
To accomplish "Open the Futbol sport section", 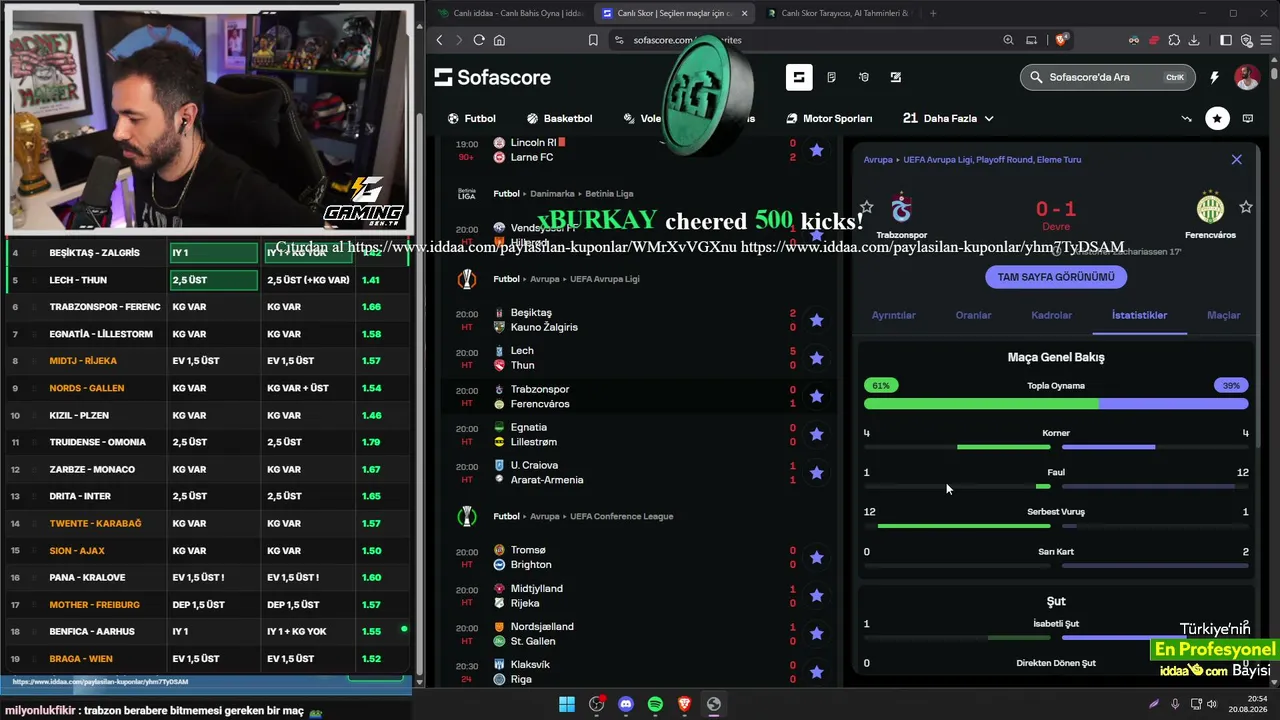I will [472, 118].
